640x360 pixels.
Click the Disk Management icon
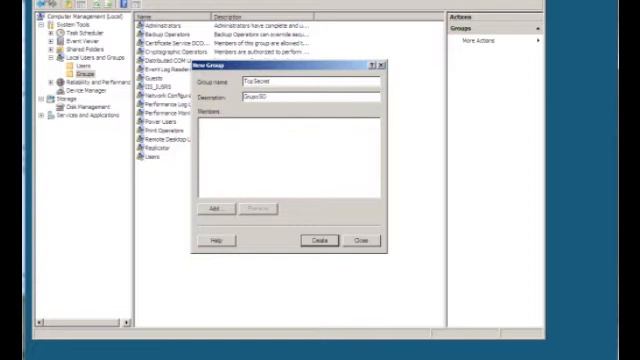[x=60, y=107]
